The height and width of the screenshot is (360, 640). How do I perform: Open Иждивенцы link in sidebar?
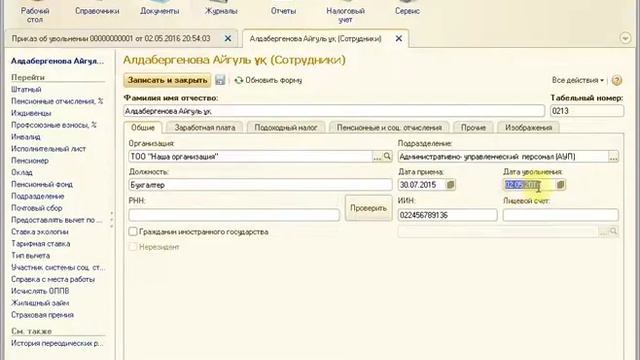[31, 113]
